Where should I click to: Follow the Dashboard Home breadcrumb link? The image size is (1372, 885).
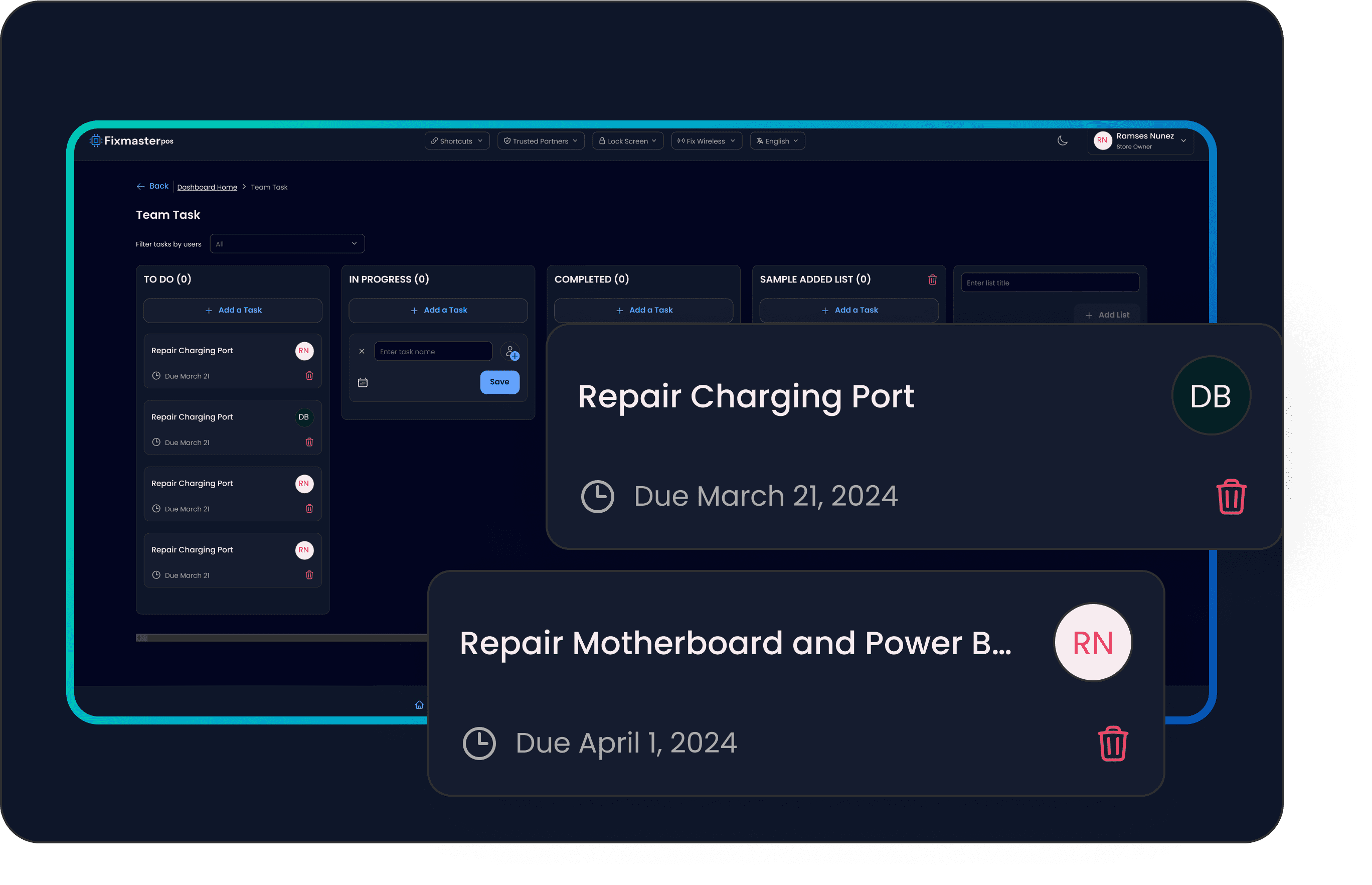click(207, 187)
